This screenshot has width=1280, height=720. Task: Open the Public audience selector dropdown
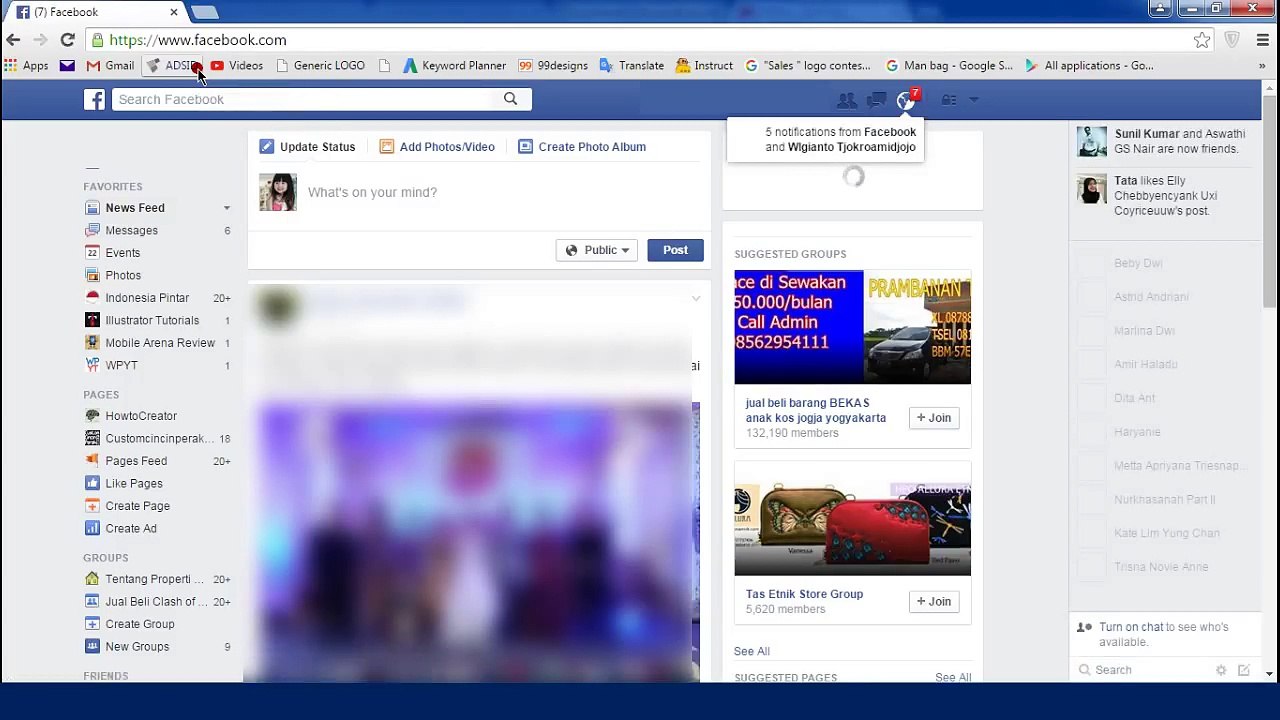(597, 250)
